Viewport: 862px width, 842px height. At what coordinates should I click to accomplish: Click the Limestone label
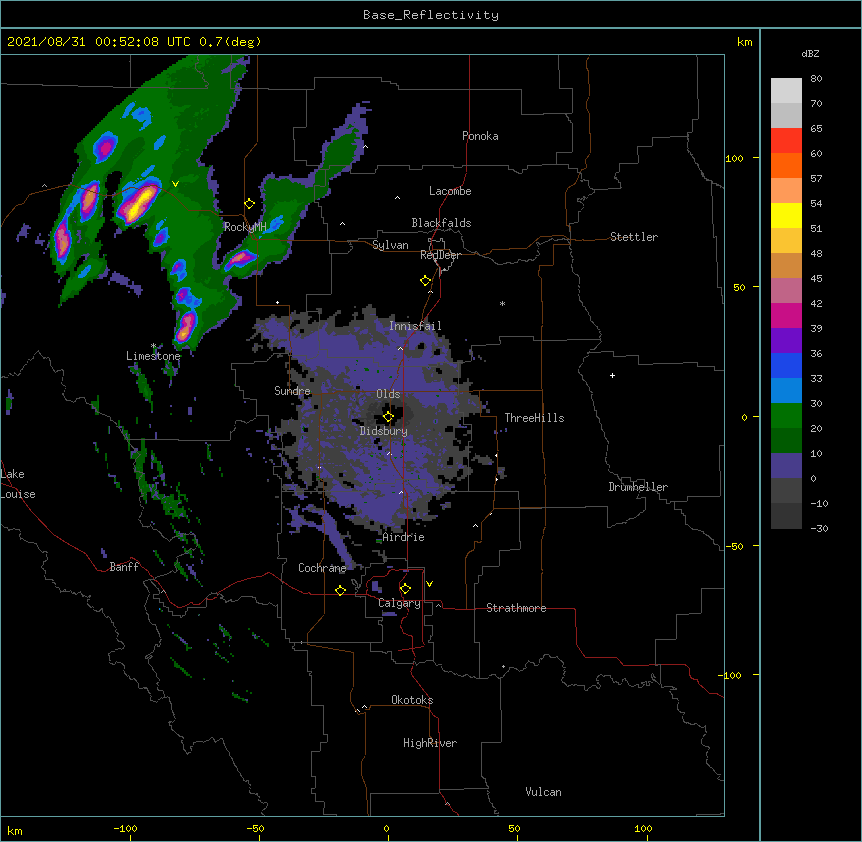153,356
